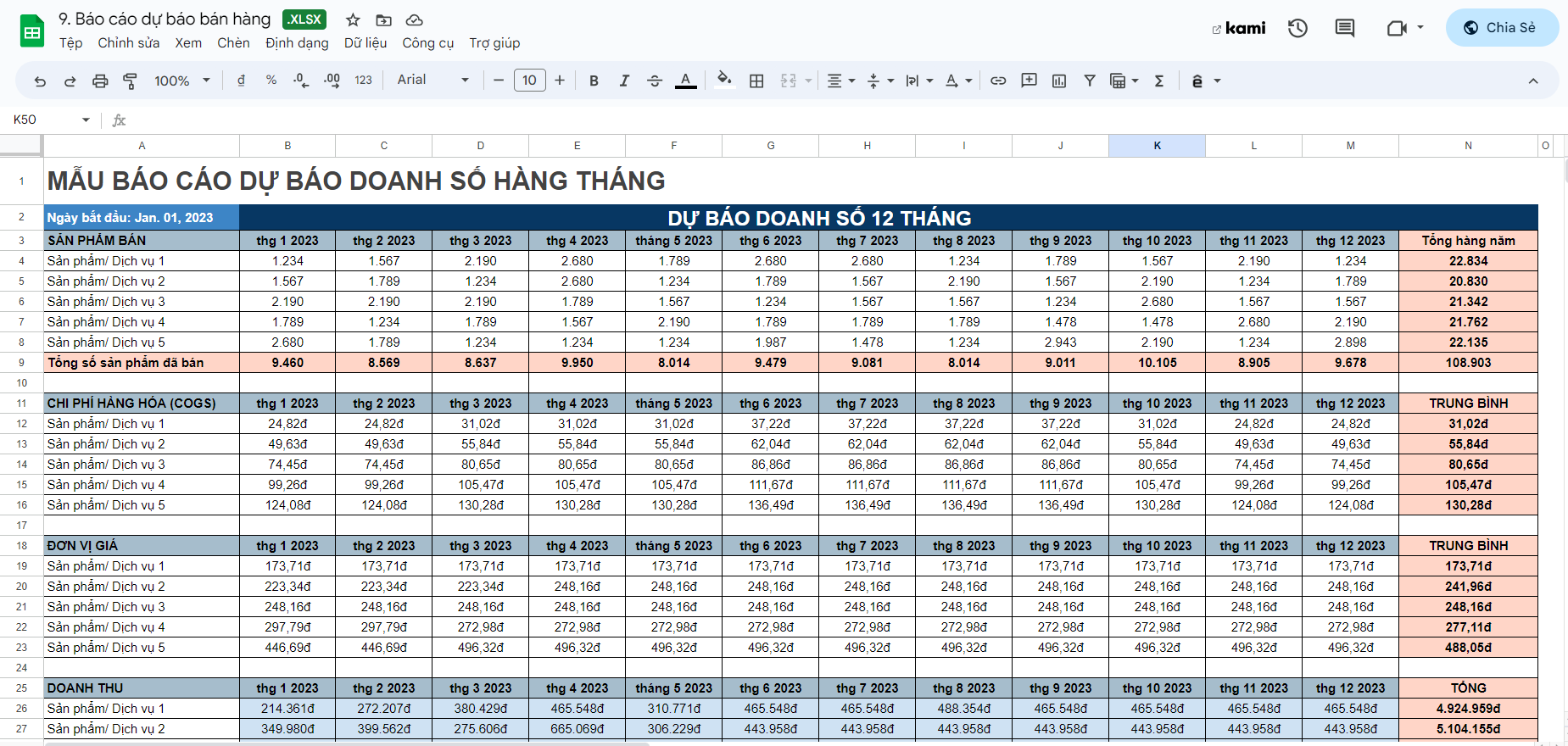Click the .XLSX file badge
Screen dimensions: 1568x746
click(304, 19)
